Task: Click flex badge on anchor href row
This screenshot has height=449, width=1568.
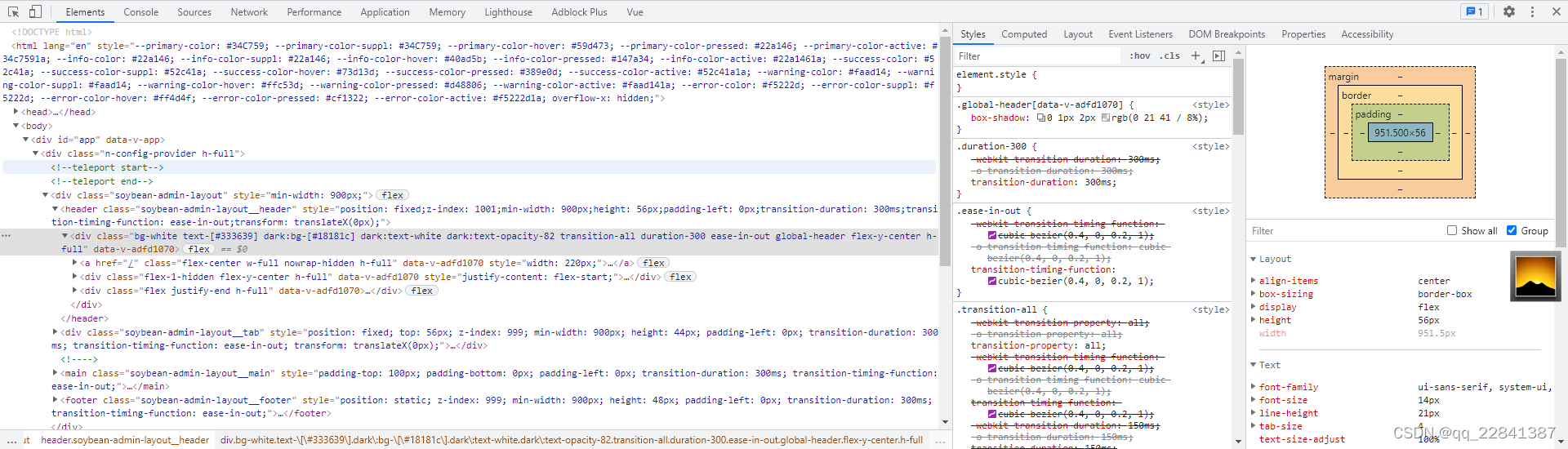Action: pyautogui.click(x=654, y=263)
